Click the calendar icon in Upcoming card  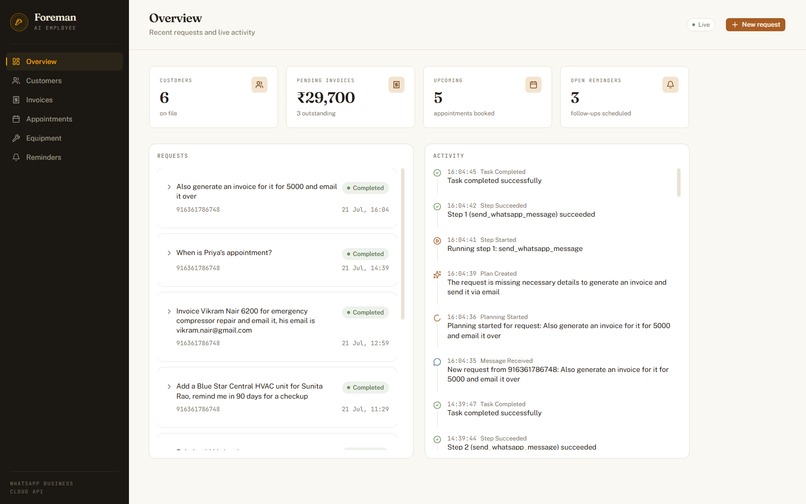[533, 84]
